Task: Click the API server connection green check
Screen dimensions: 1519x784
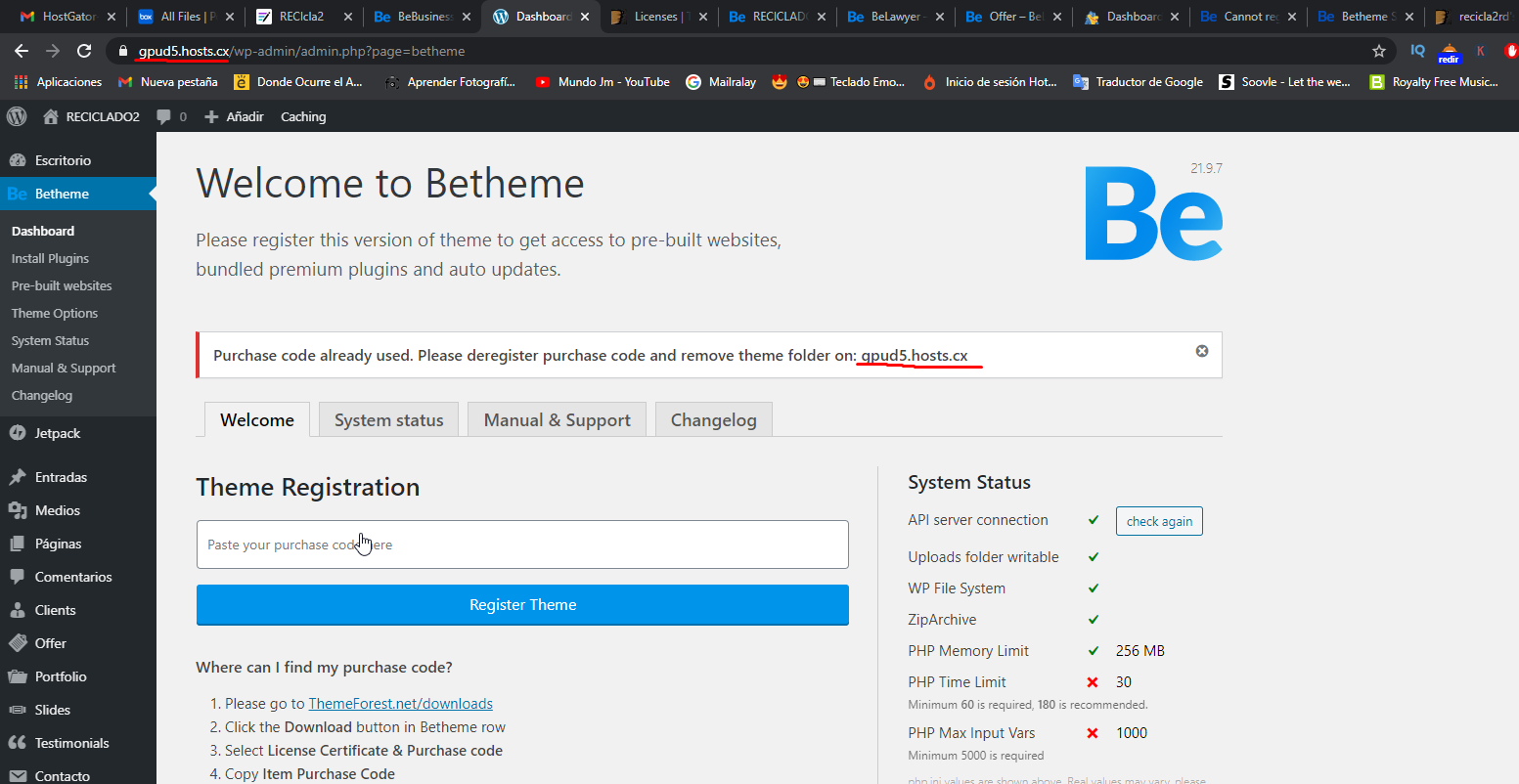Action: (1094, 520)
